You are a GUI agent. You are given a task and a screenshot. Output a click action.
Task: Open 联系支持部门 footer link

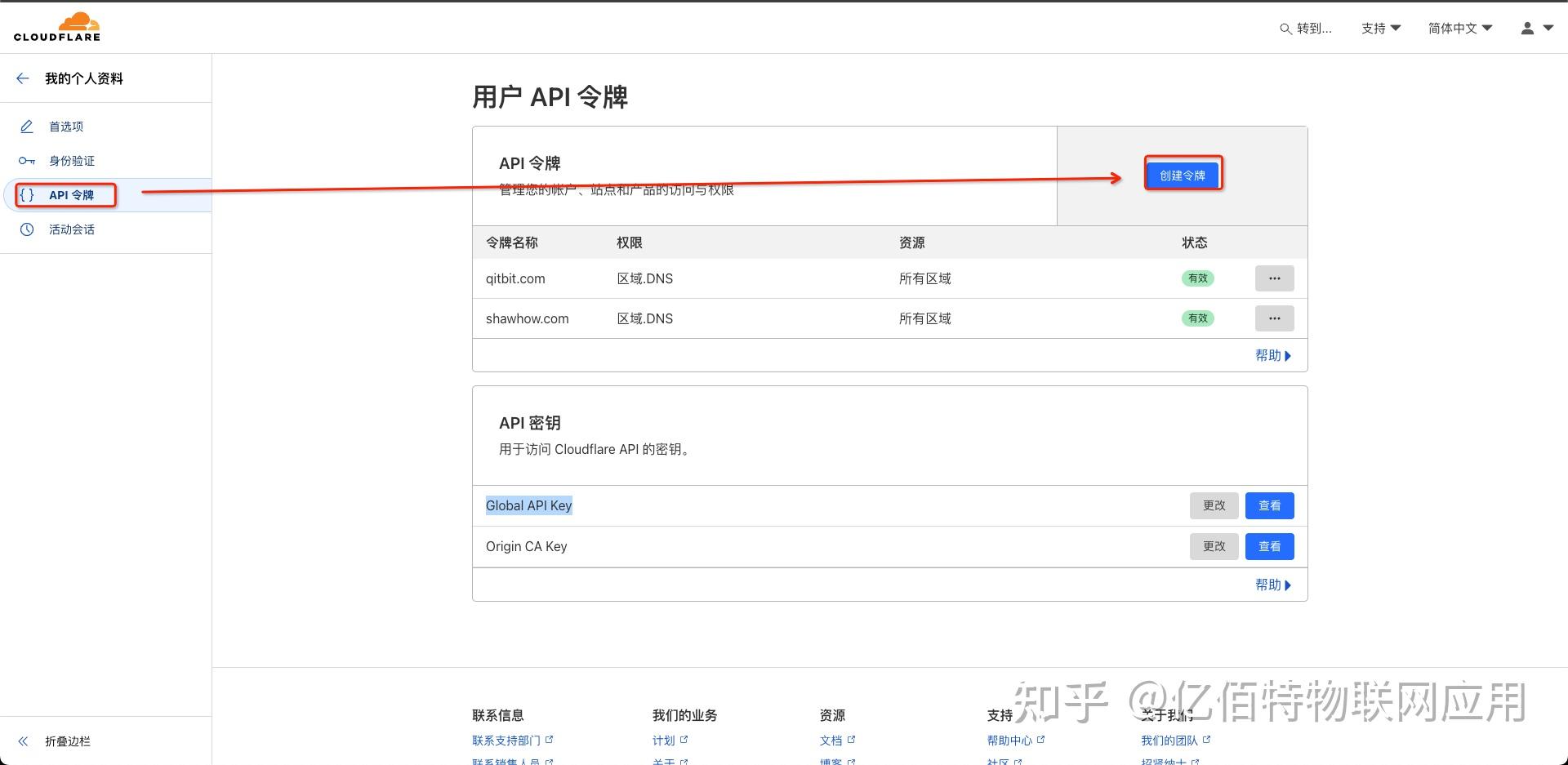click(506, 741)
